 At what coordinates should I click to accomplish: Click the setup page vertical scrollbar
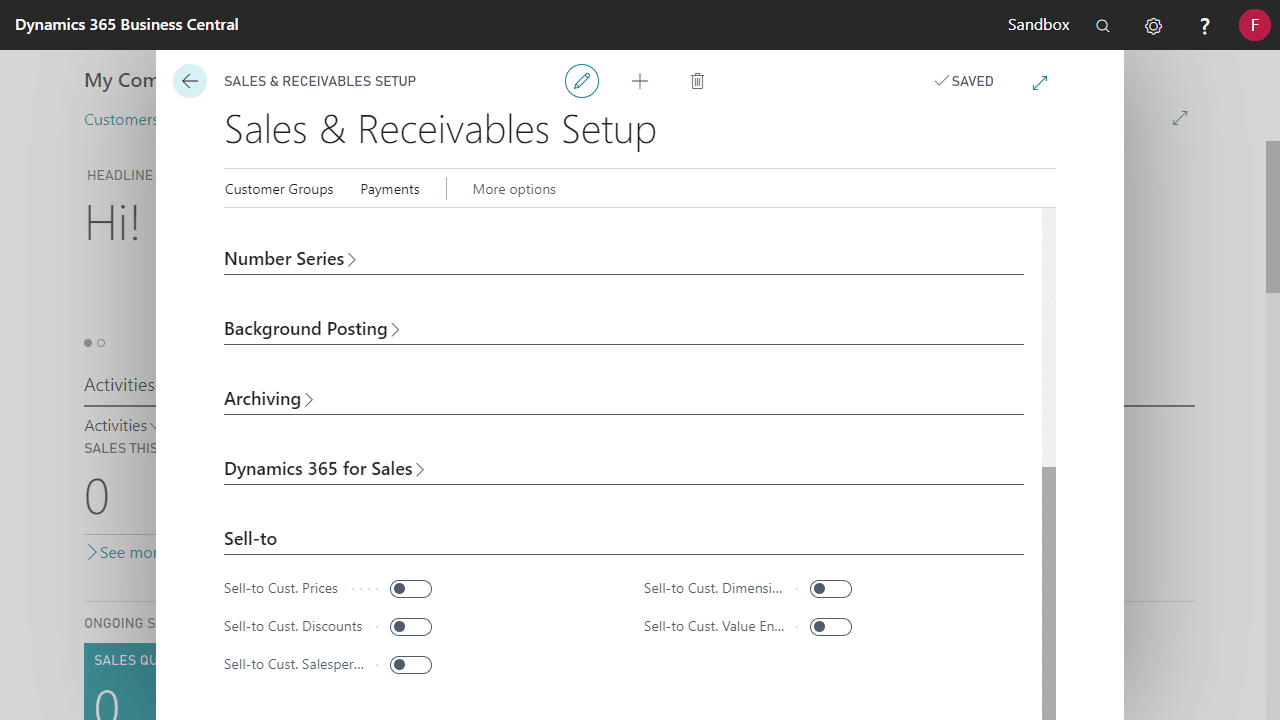tap(1049, 590)
